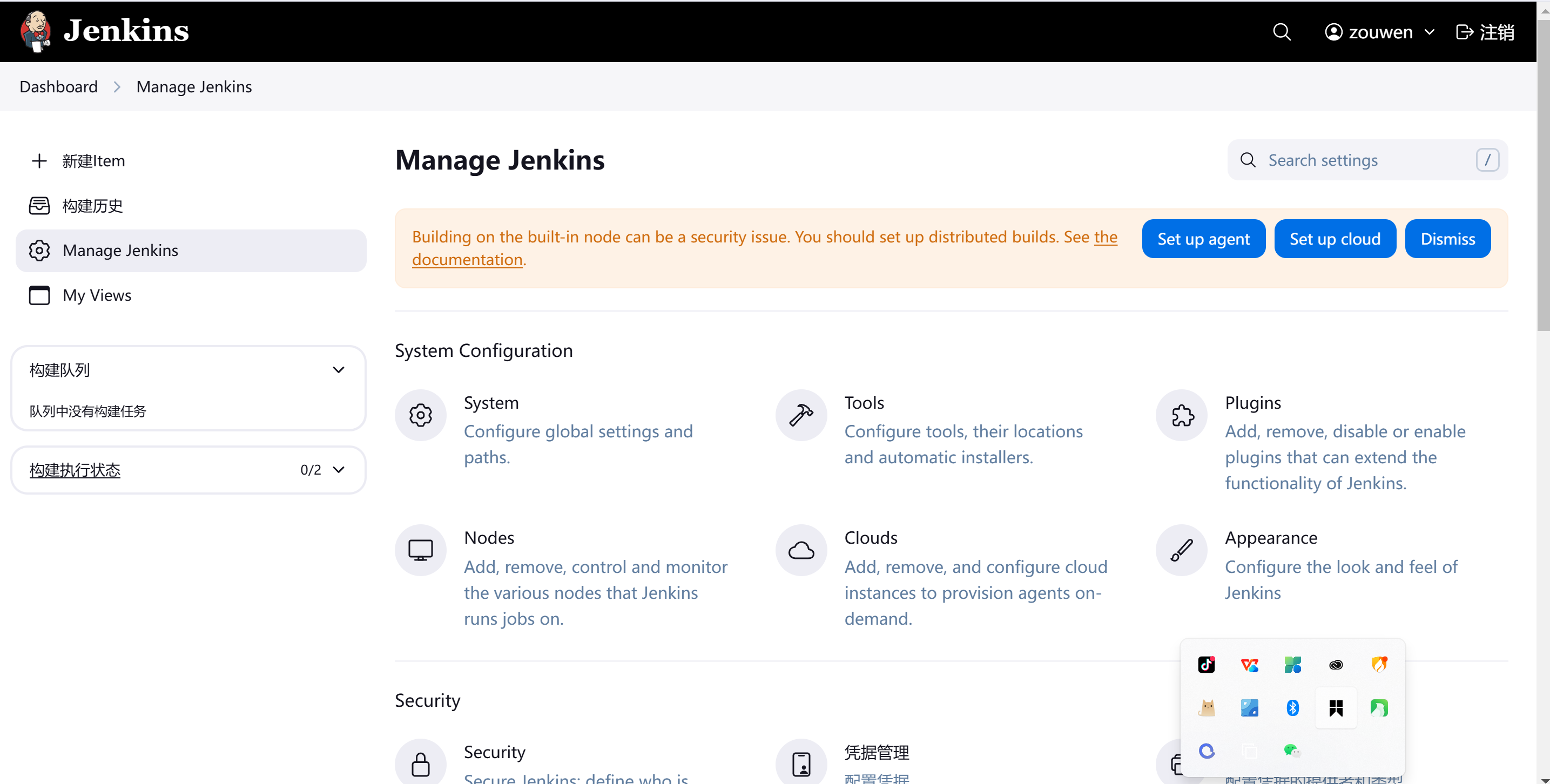
Task: Click the My Views window icon
Action: pyautogui.click(x=39, y=295)
